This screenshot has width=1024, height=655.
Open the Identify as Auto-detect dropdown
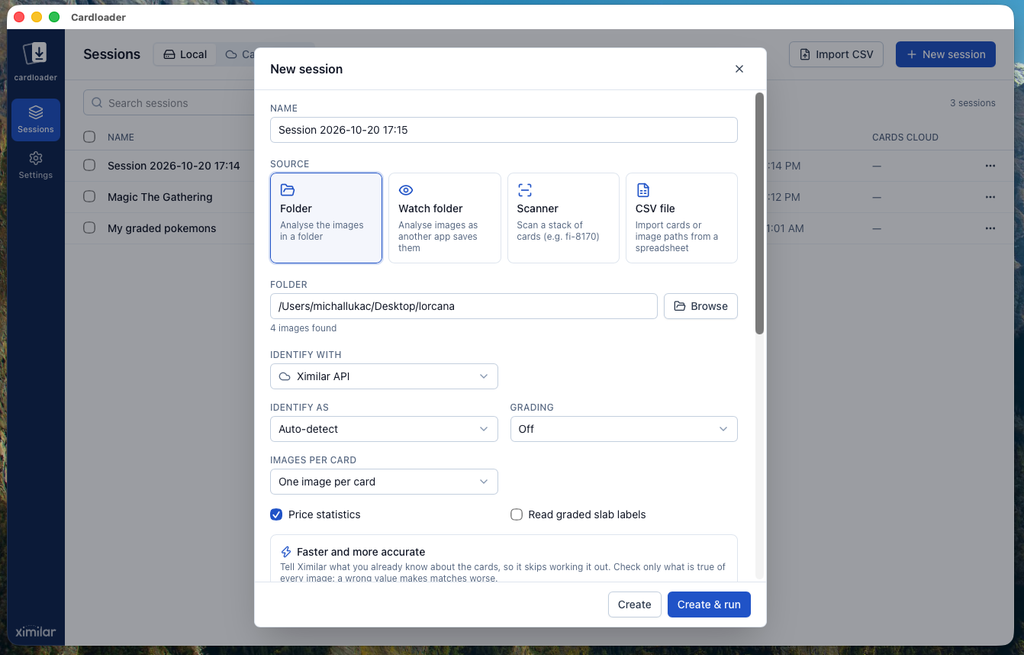tap(384, 429)
